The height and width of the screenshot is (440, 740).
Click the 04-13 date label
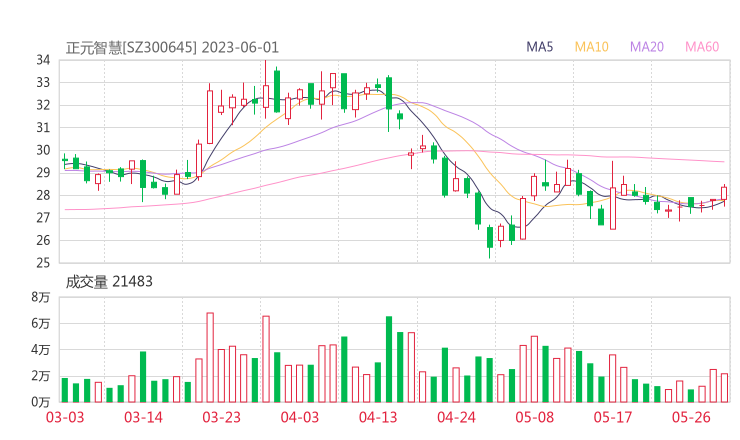point(378,417)
